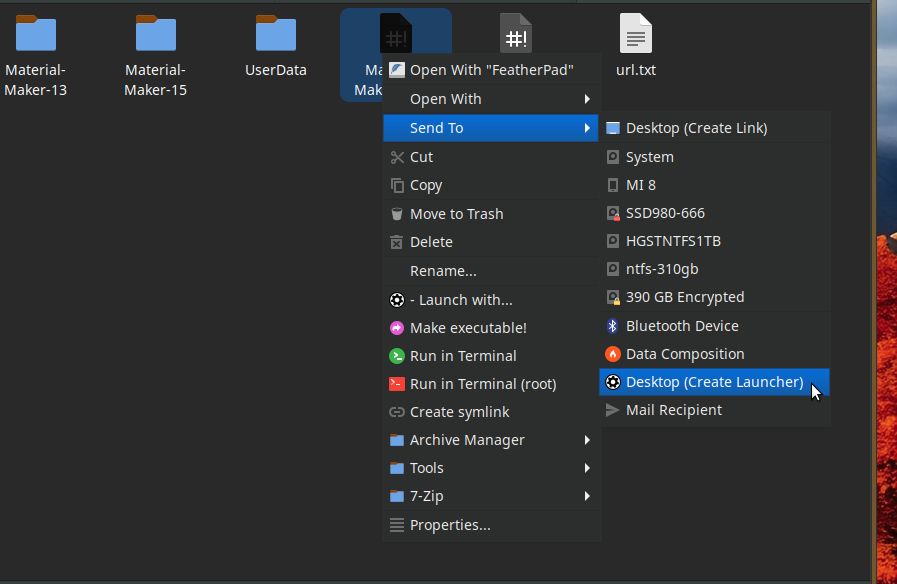Click the Make executable pink icon
Image resolution: width=897 pixels, height=584 pixels.
[397, 328]
